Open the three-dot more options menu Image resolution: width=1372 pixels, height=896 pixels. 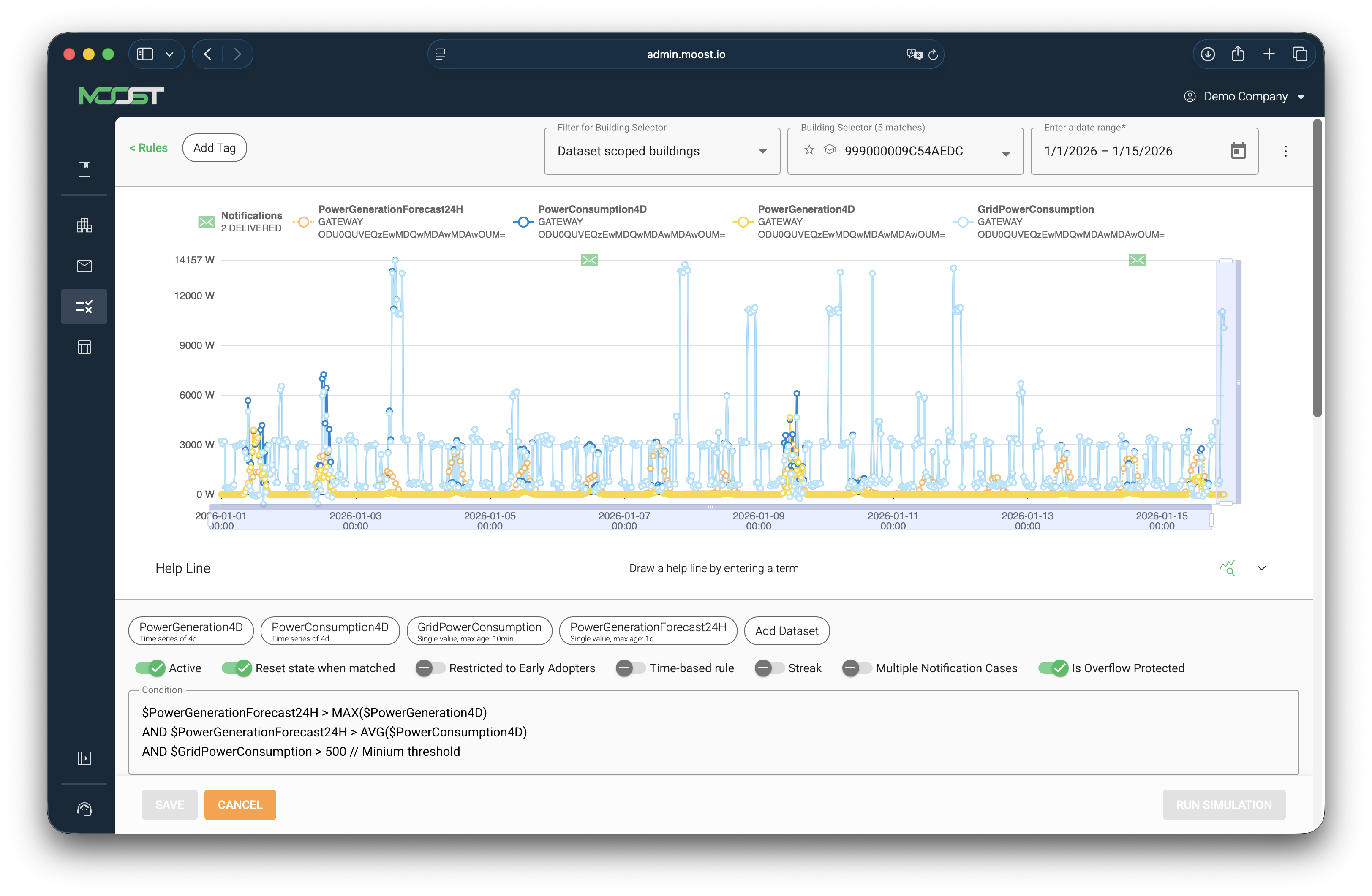pyautogui.click(x=1285, y=151)
